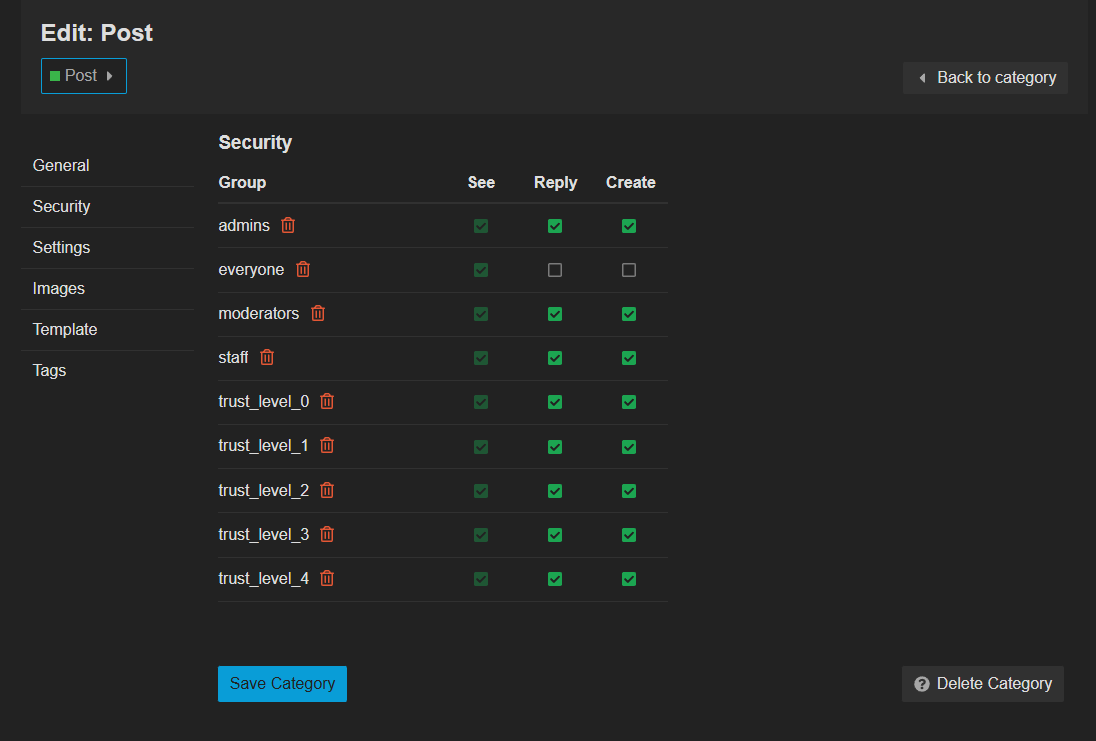The width and height of the screenshot is (1096, 741).
Task: Toggle See checkbox for everyone group
Action: [x=481, y=270]
